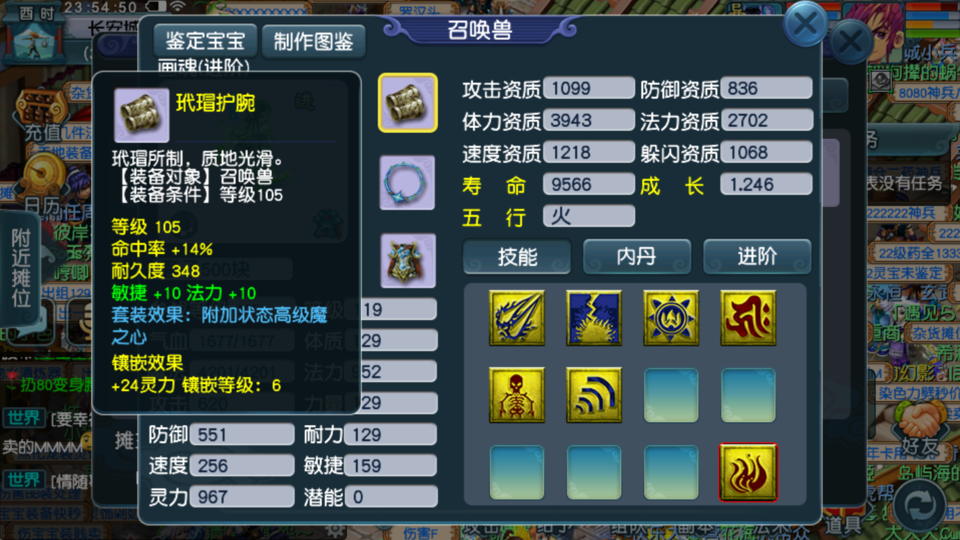Select the blue ring collar equipment slot
The height and width of the screenshot is (540, 960).
tap(407, 182)
